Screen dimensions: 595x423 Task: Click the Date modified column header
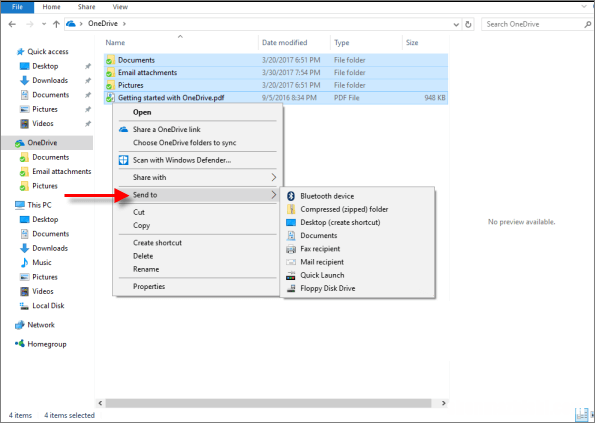(x=285, y=42)
